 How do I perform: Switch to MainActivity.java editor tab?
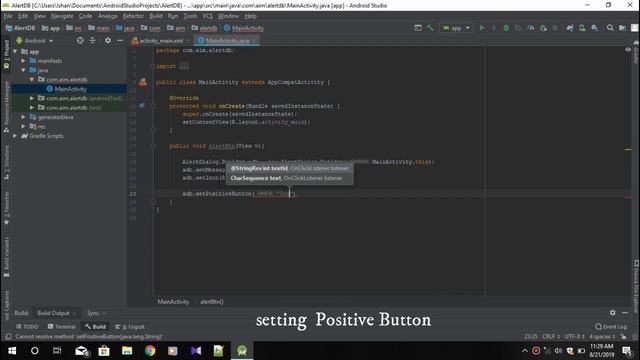227,41
